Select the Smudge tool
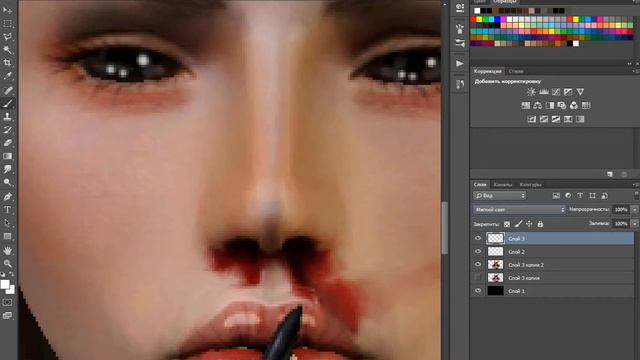Screen dimensions: 640x360 (7, 169)
